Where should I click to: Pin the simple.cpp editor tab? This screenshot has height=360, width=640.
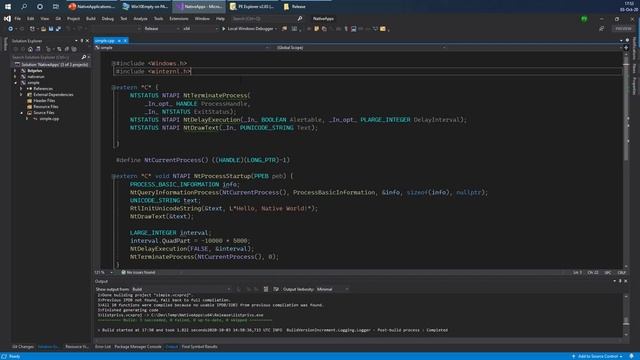click(x=119, y=41)
